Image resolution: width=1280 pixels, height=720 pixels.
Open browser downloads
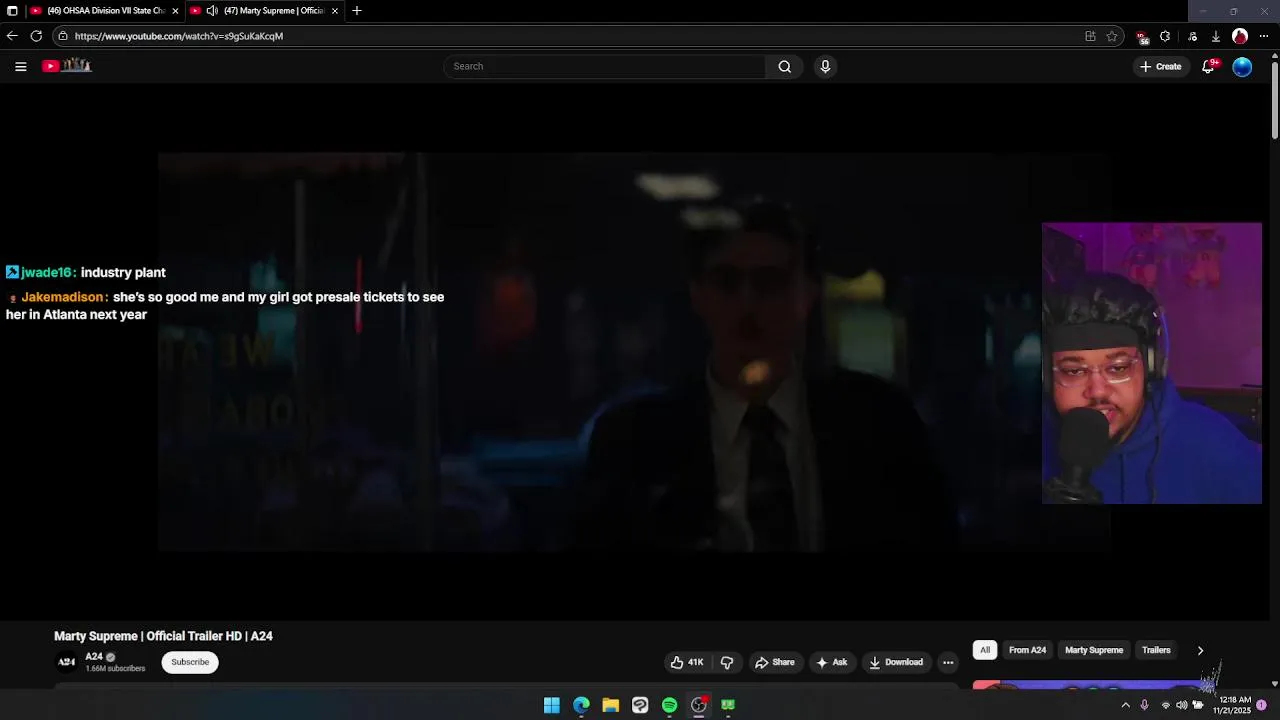point(1215,36)
